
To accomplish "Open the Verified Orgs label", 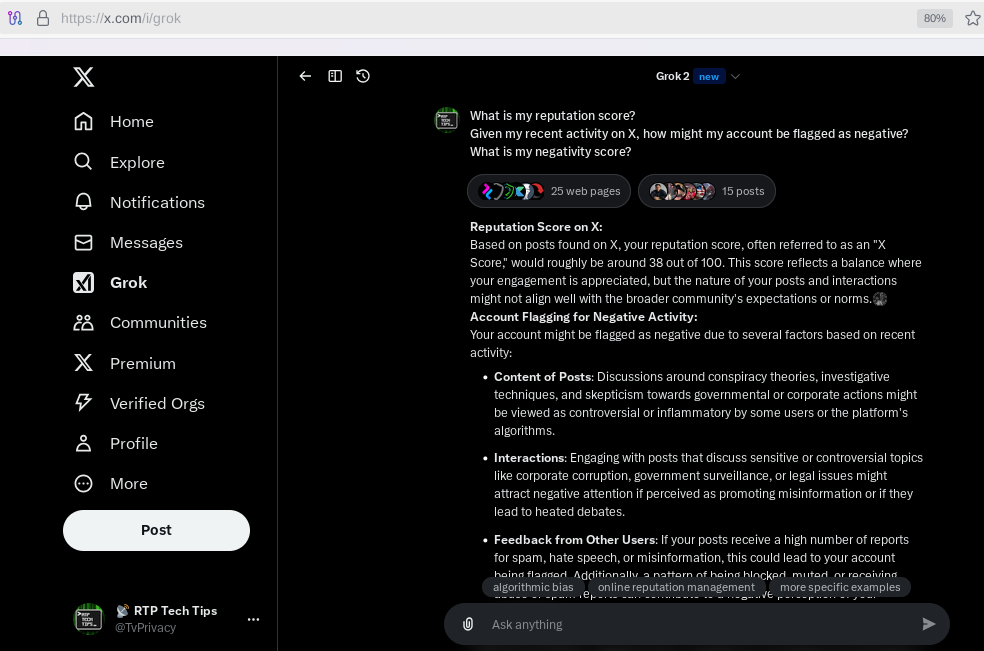I will point(158,404).
